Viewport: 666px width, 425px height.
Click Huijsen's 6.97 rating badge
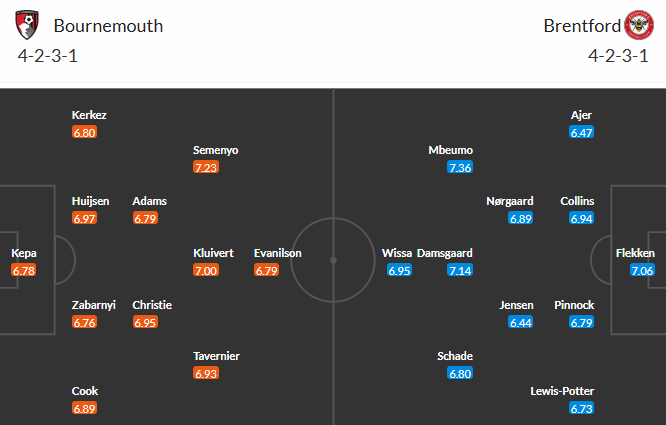click(x=84, y=218)
